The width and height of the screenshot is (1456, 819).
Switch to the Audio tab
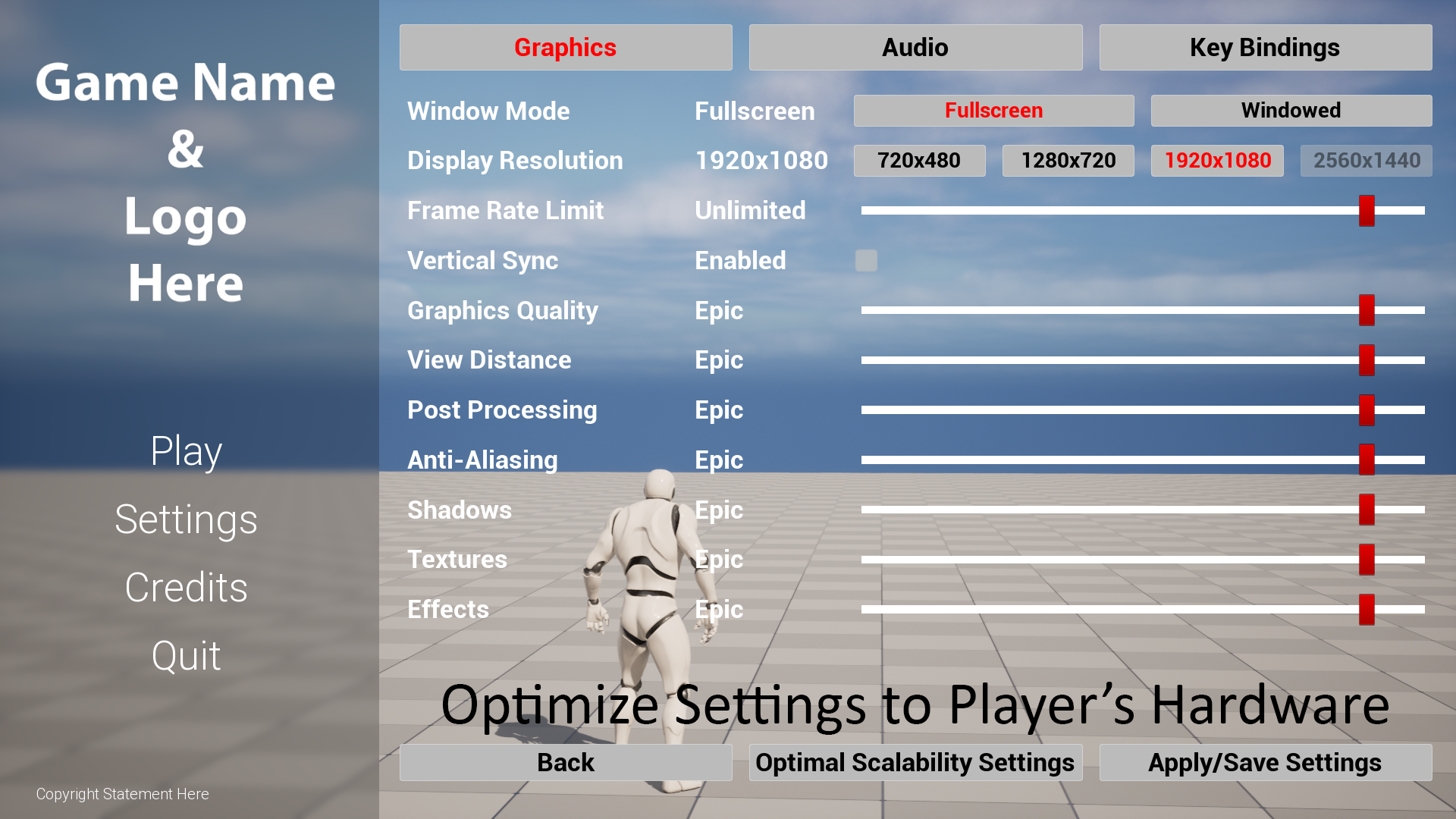915,47
